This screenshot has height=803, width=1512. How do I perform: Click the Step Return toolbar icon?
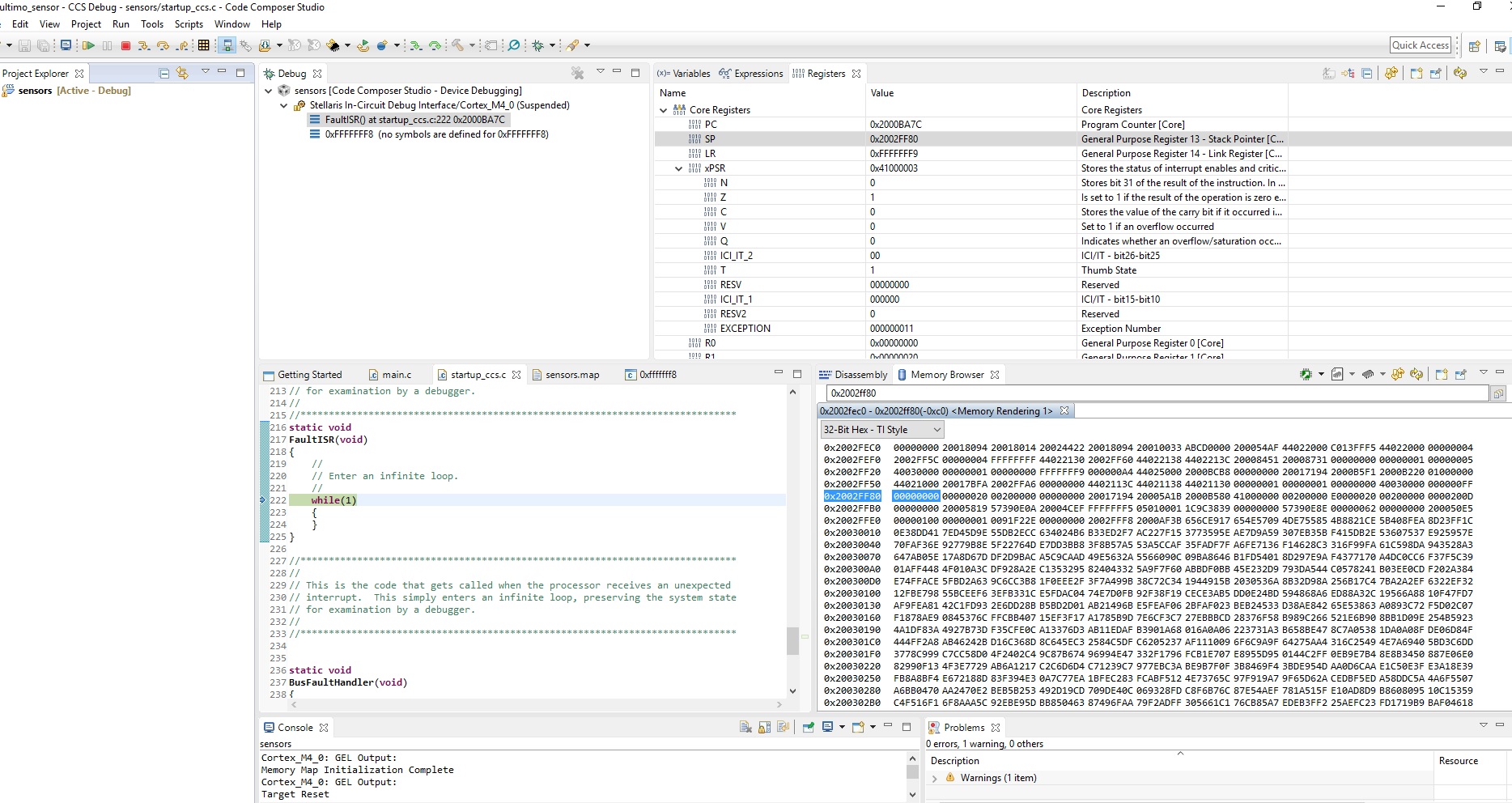point(183,45)
